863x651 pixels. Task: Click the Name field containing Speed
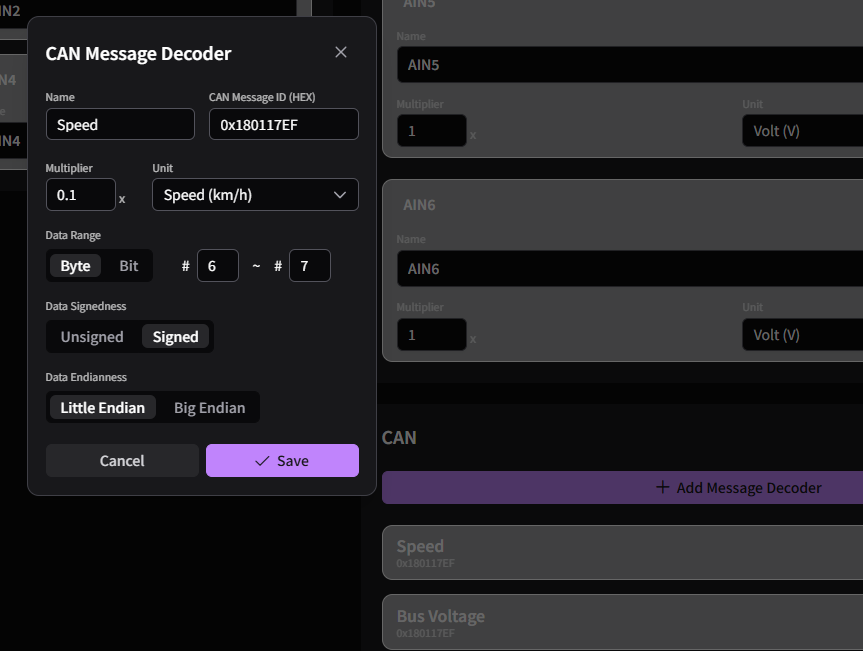pos(120,125)
